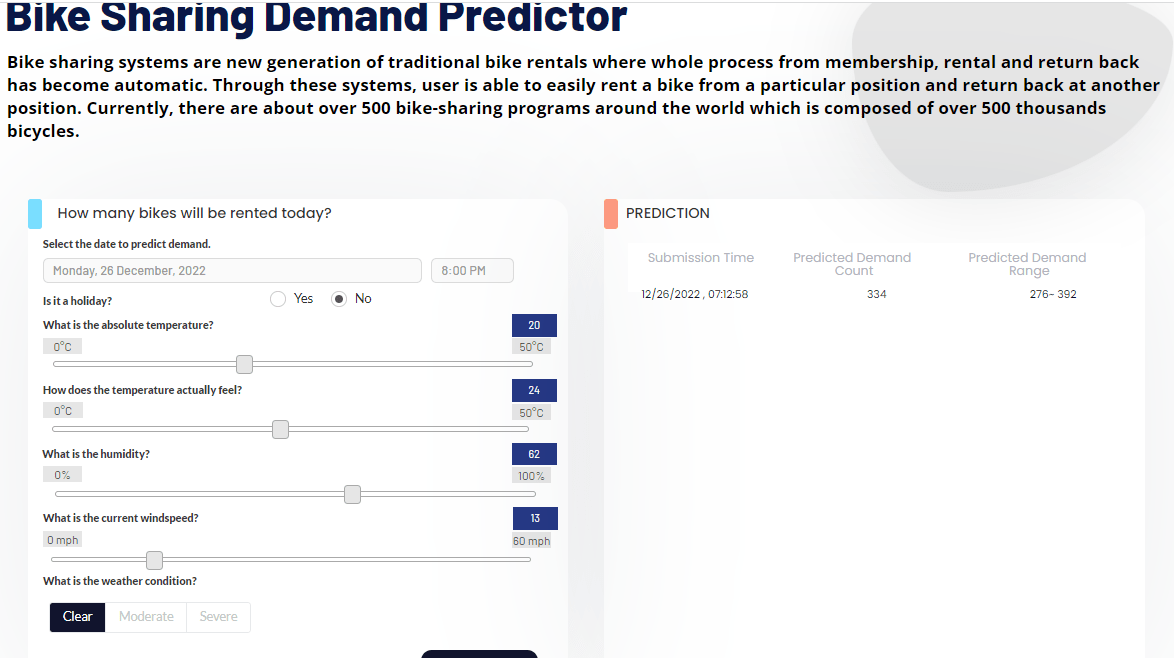The image size is (1174, 658).
Task: Click the humidity value badge showing 62
Action: coord(534,453)
